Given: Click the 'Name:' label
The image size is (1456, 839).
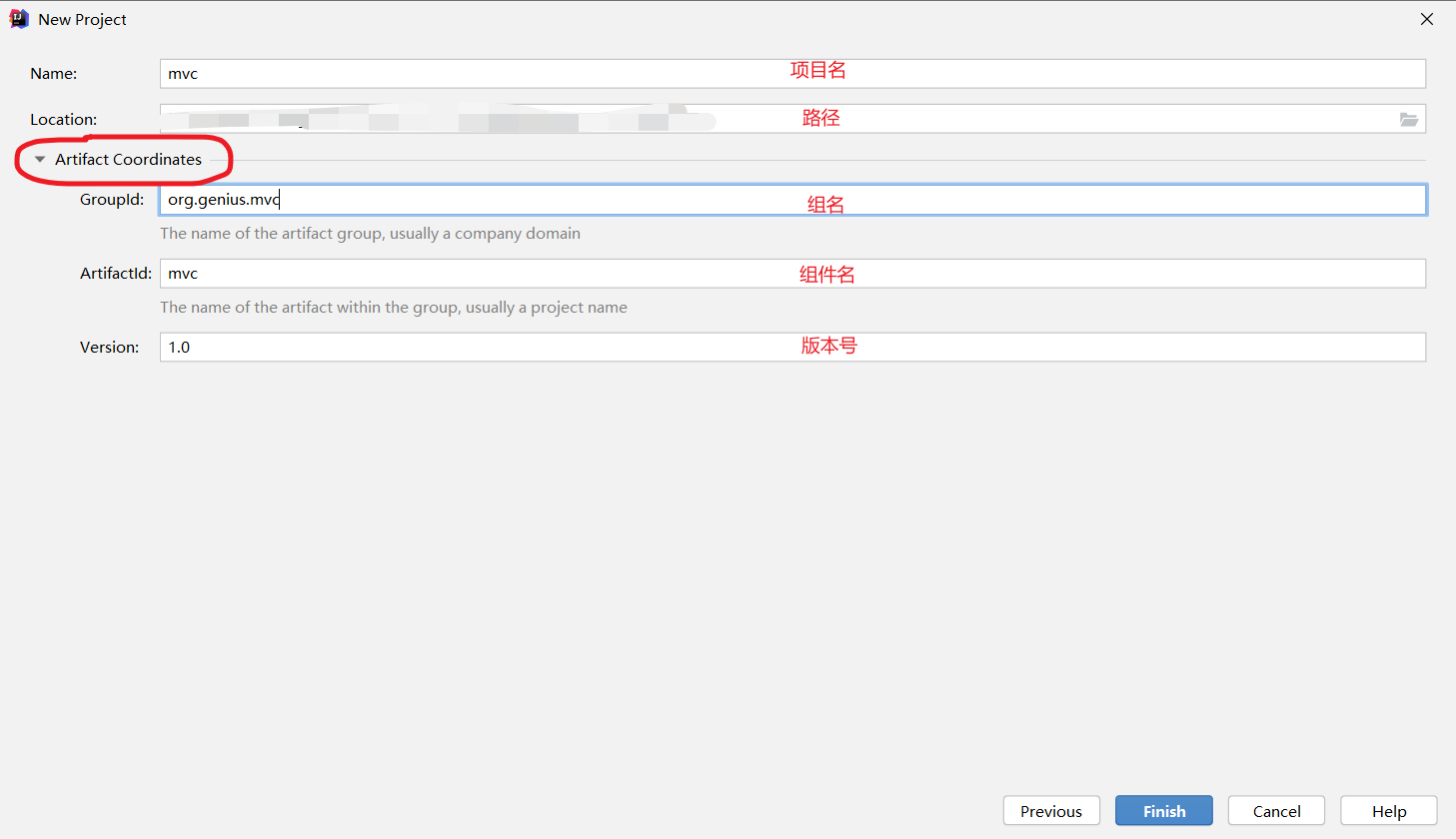Looking at the screenshot, I should (54, 74).
